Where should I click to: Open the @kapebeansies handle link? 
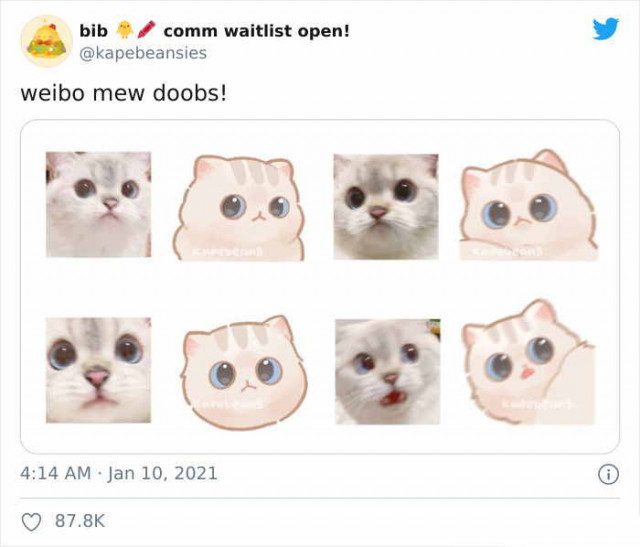click(143, 53)
